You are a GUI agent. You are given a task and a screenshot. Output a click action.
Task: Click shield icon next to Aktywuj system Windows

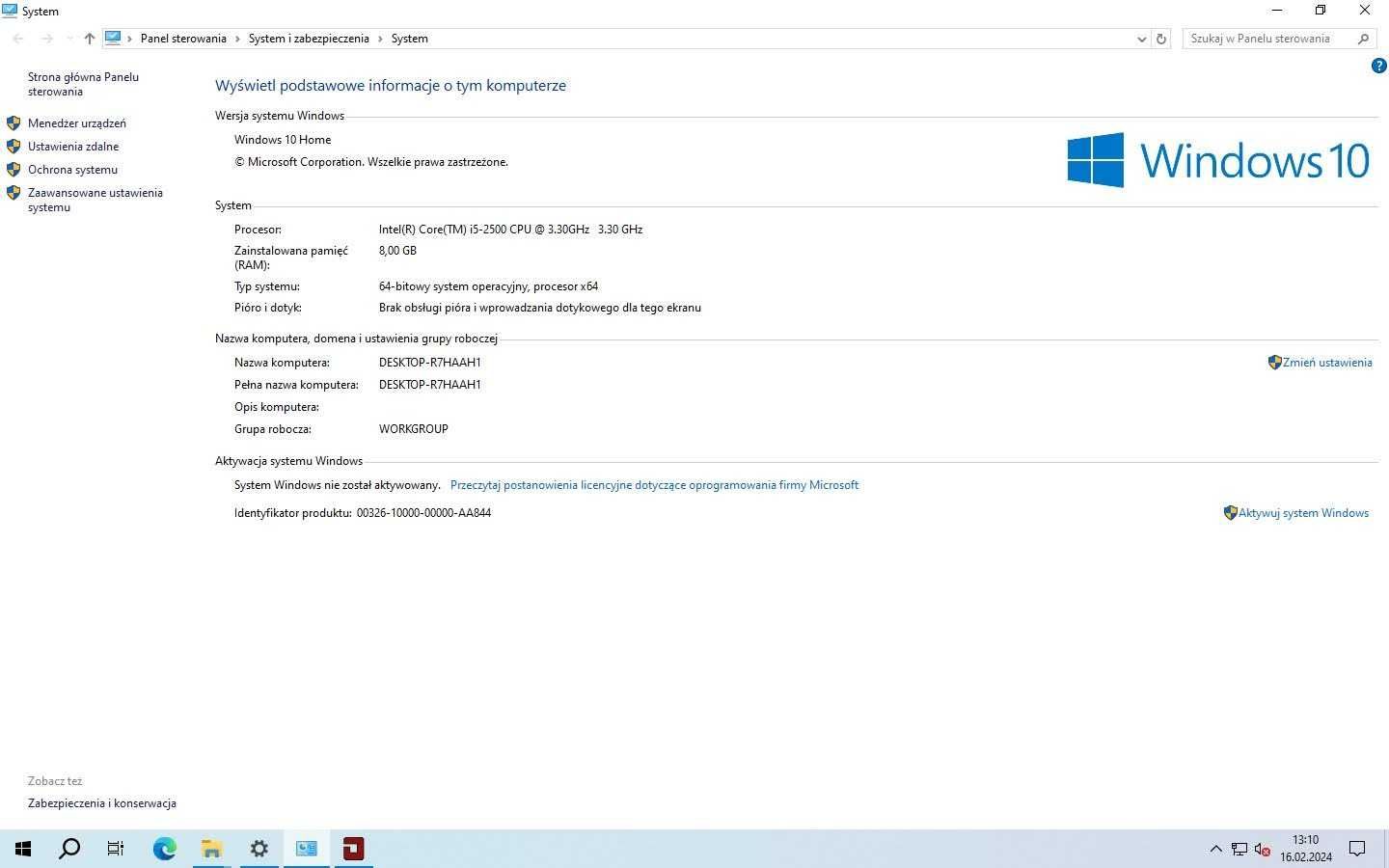(1231, 513)
